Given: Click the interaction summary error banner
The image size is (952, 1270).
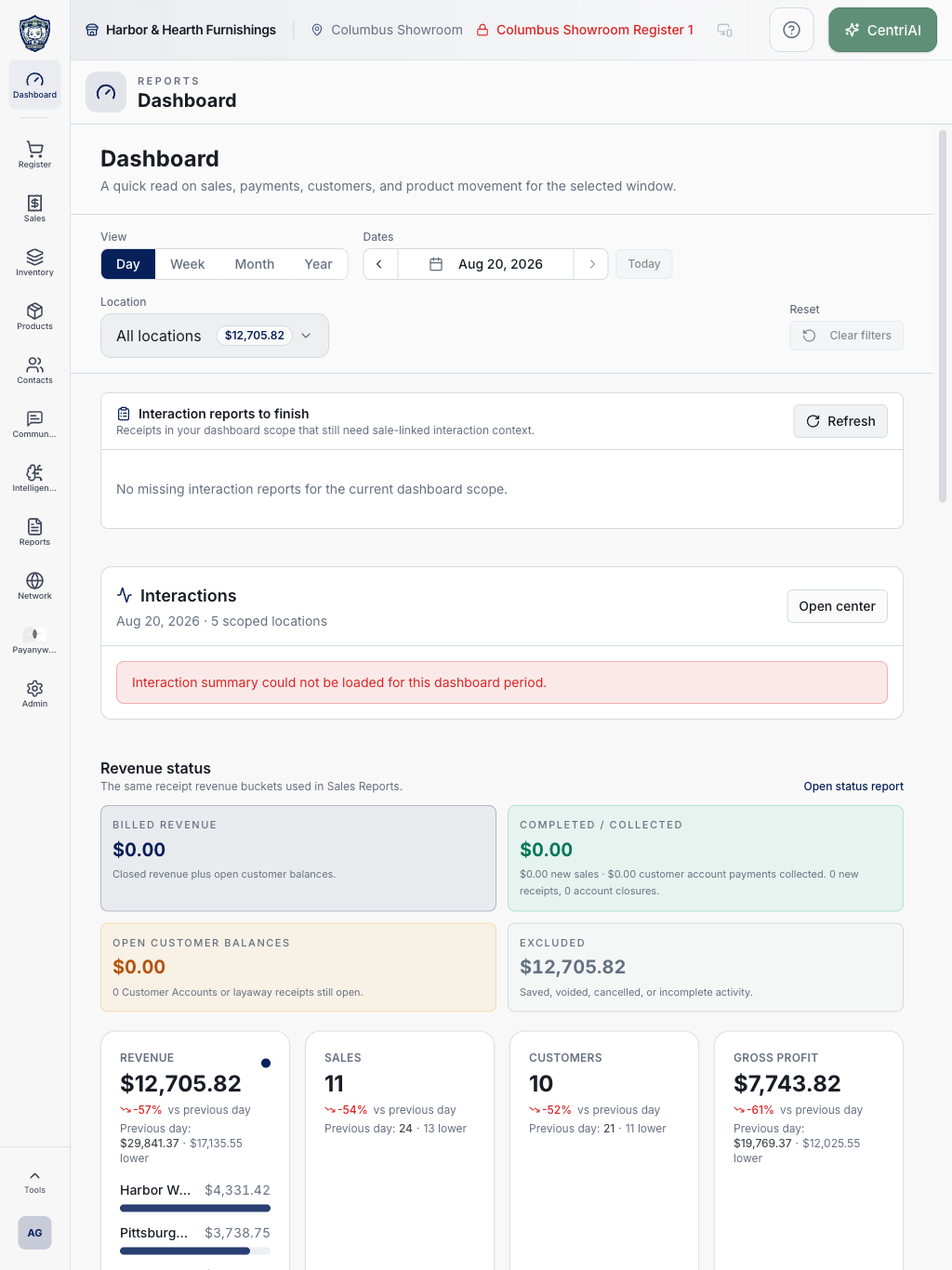Looking at the screenshot, I should (x=502, y=682).
